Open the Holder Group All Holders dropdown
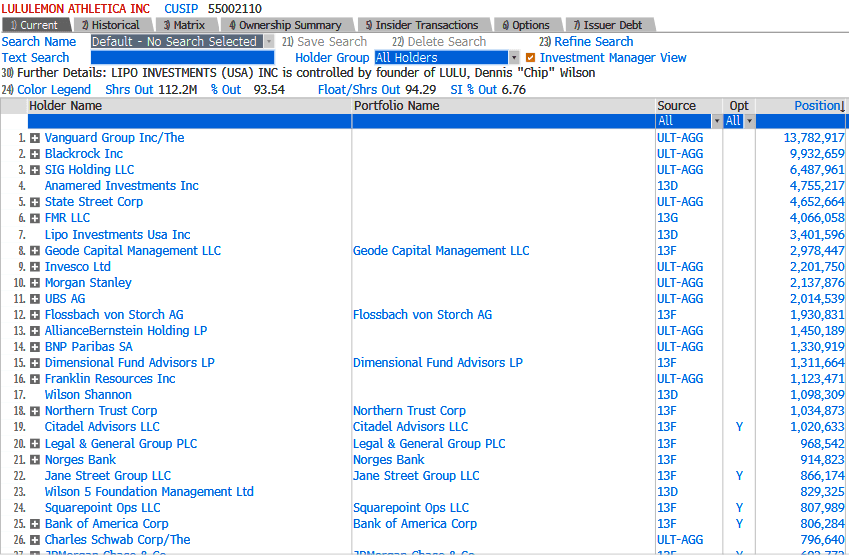This screenshot has width=849, height=555. [514, 58]
